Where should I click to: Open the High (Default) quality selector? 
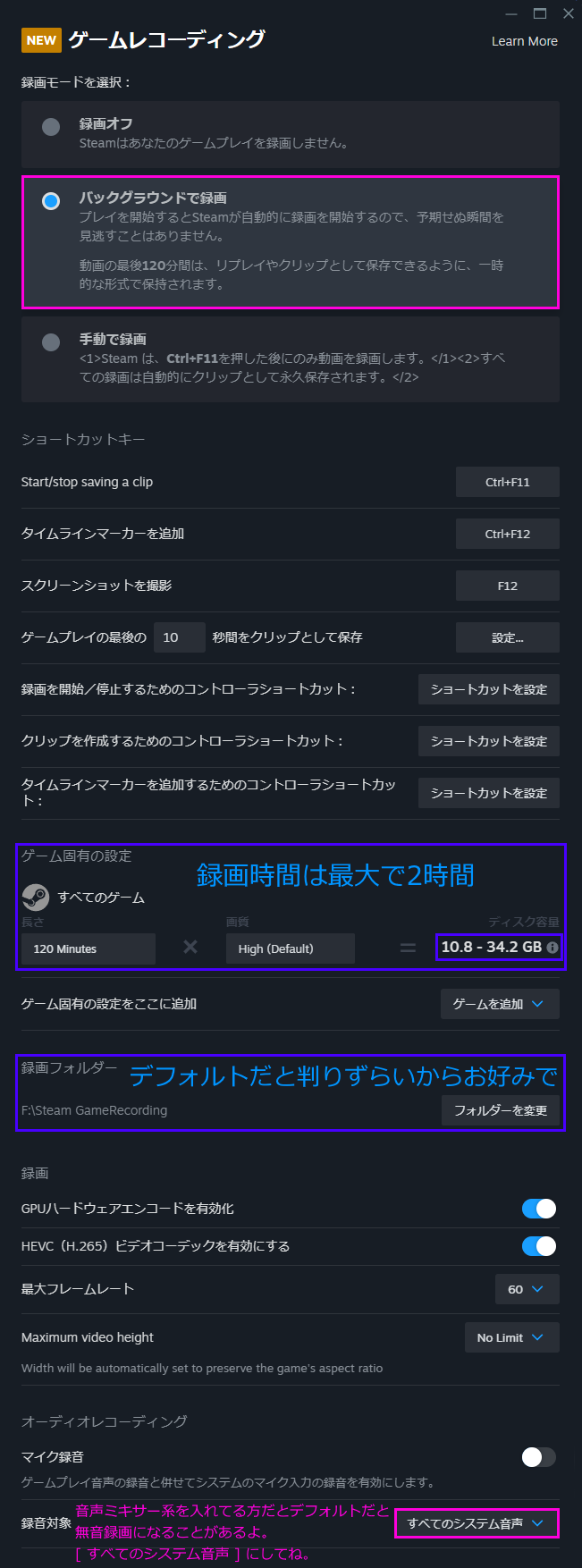pos(290,948)
